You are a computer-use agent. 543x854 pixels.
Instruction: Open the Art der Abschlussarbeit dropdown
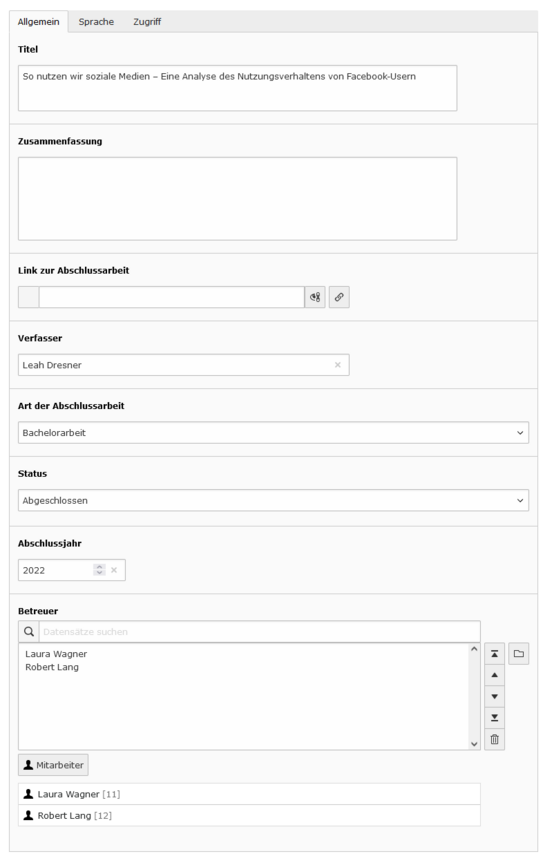click(x=273, y=433)
